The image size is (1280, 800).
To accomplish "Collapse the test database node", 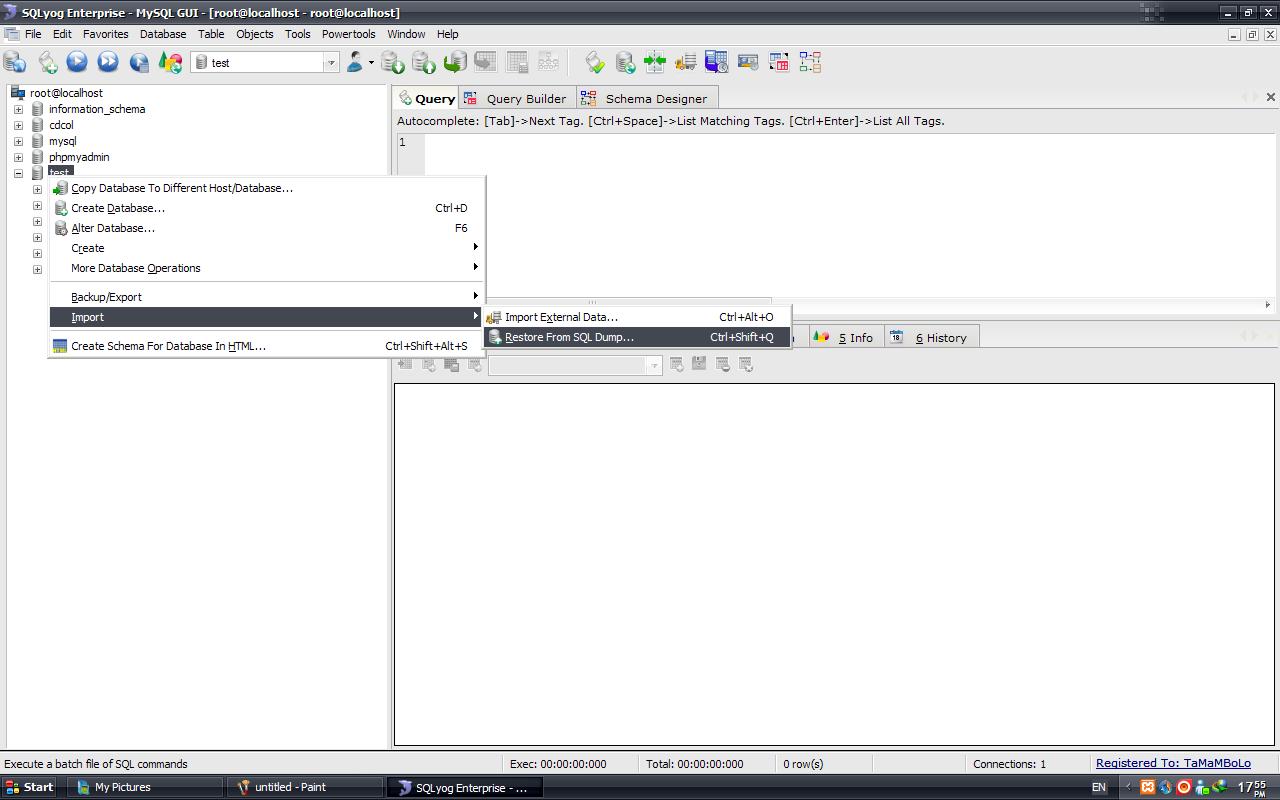I will click(x=18, y=173).
